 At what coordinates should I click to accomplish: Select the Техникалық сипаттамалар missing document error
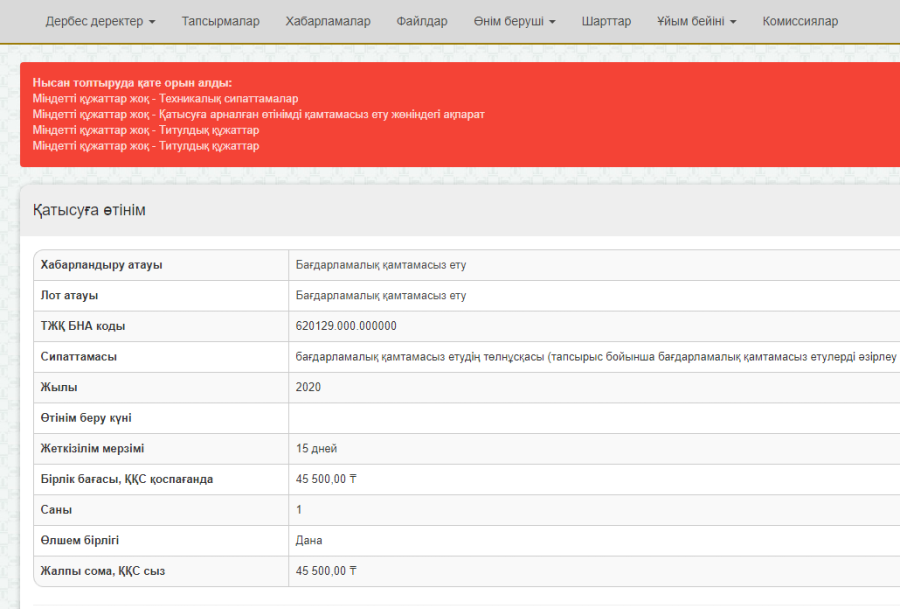tap(165, 99)
